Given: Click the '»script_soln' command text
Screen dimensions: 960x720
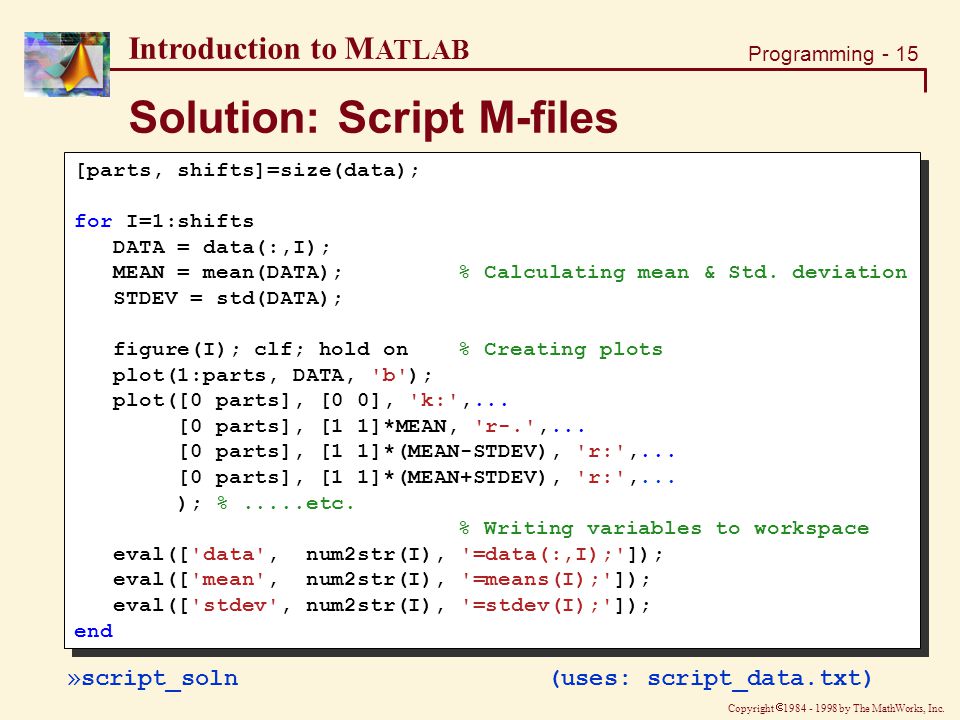Looking at the screenshot, I should [153, 678].
